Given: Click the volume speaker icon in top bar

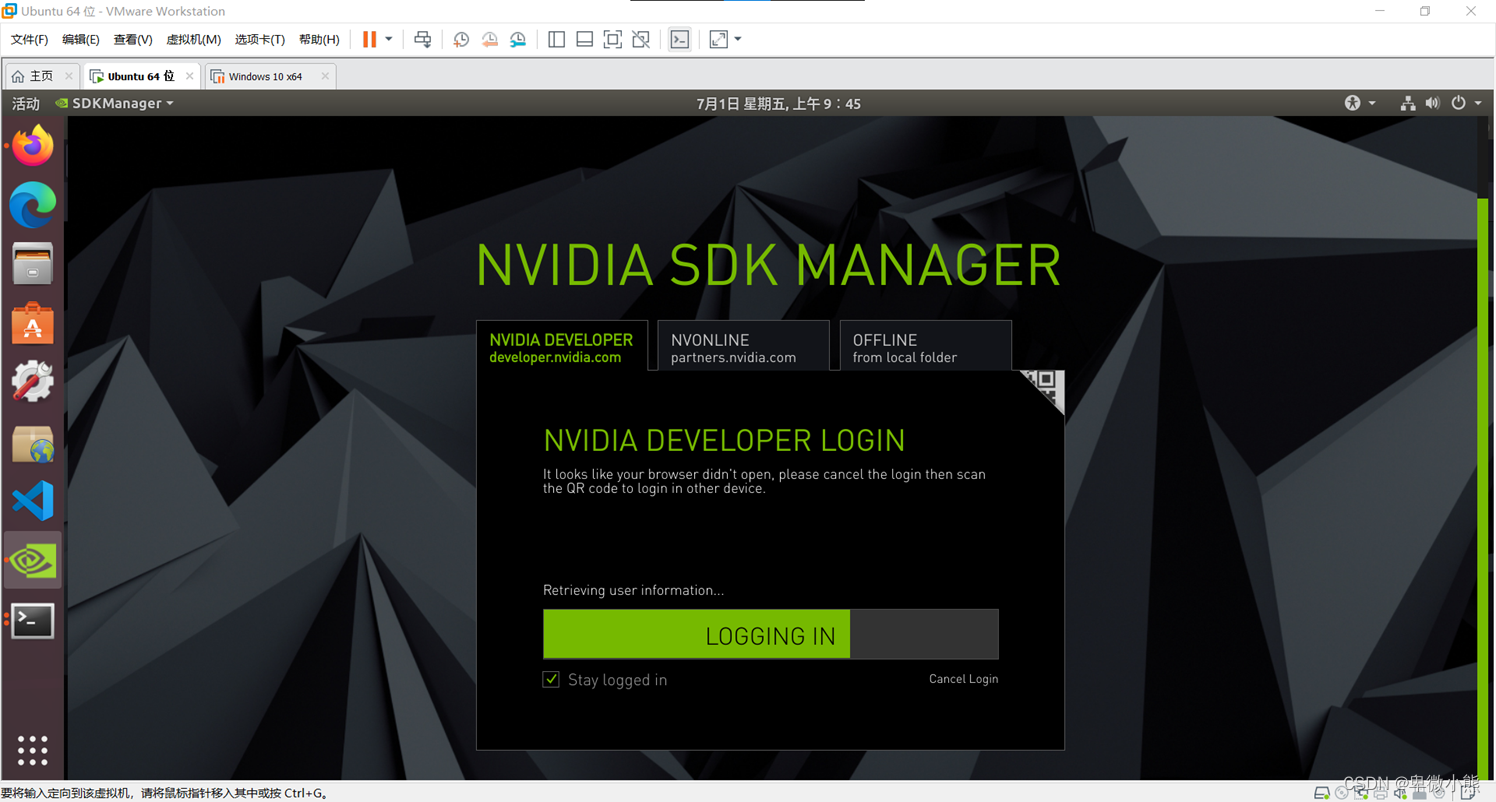Looking at the screenshot, I should (x=1432, y=103).
